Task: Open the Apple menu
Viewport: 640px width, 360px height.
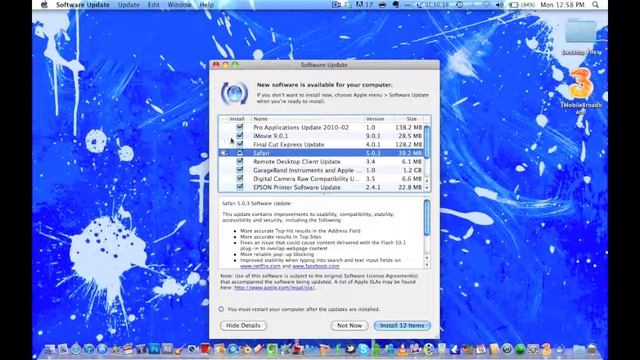Action: pos(44,5)
